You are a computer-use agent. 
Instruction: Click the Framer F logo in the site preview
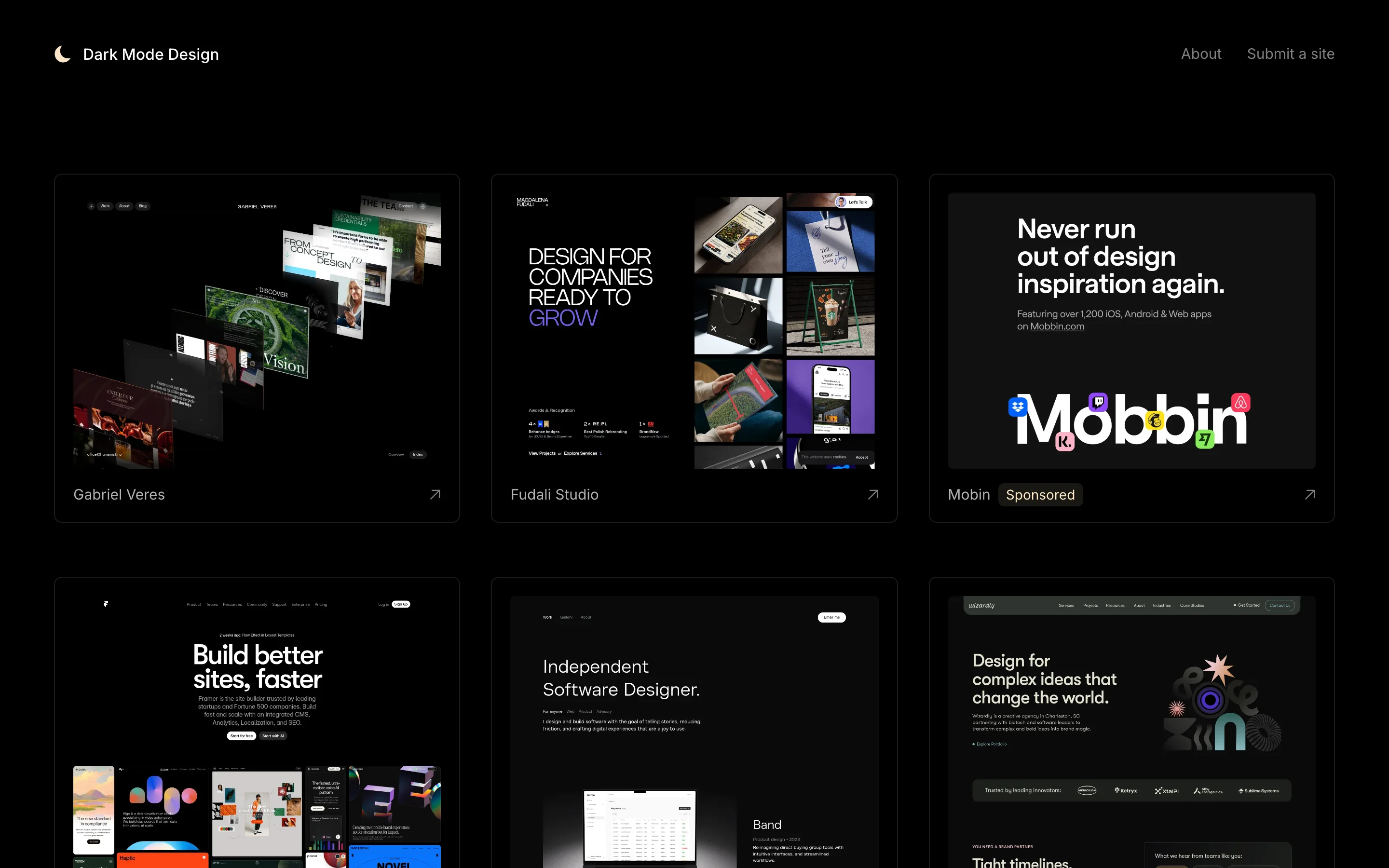pos(106,604)
